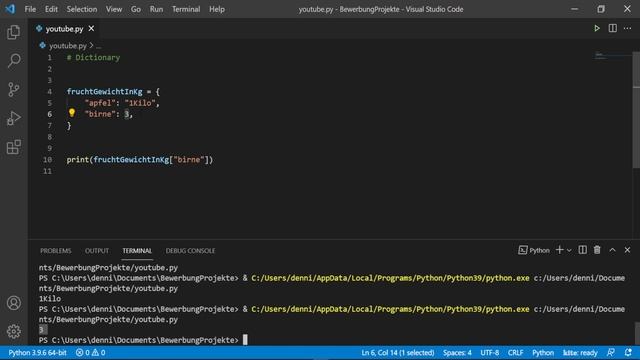640x360 pixels.
Task: Open editor More Actions ellipsis
Action: (628, 28)
